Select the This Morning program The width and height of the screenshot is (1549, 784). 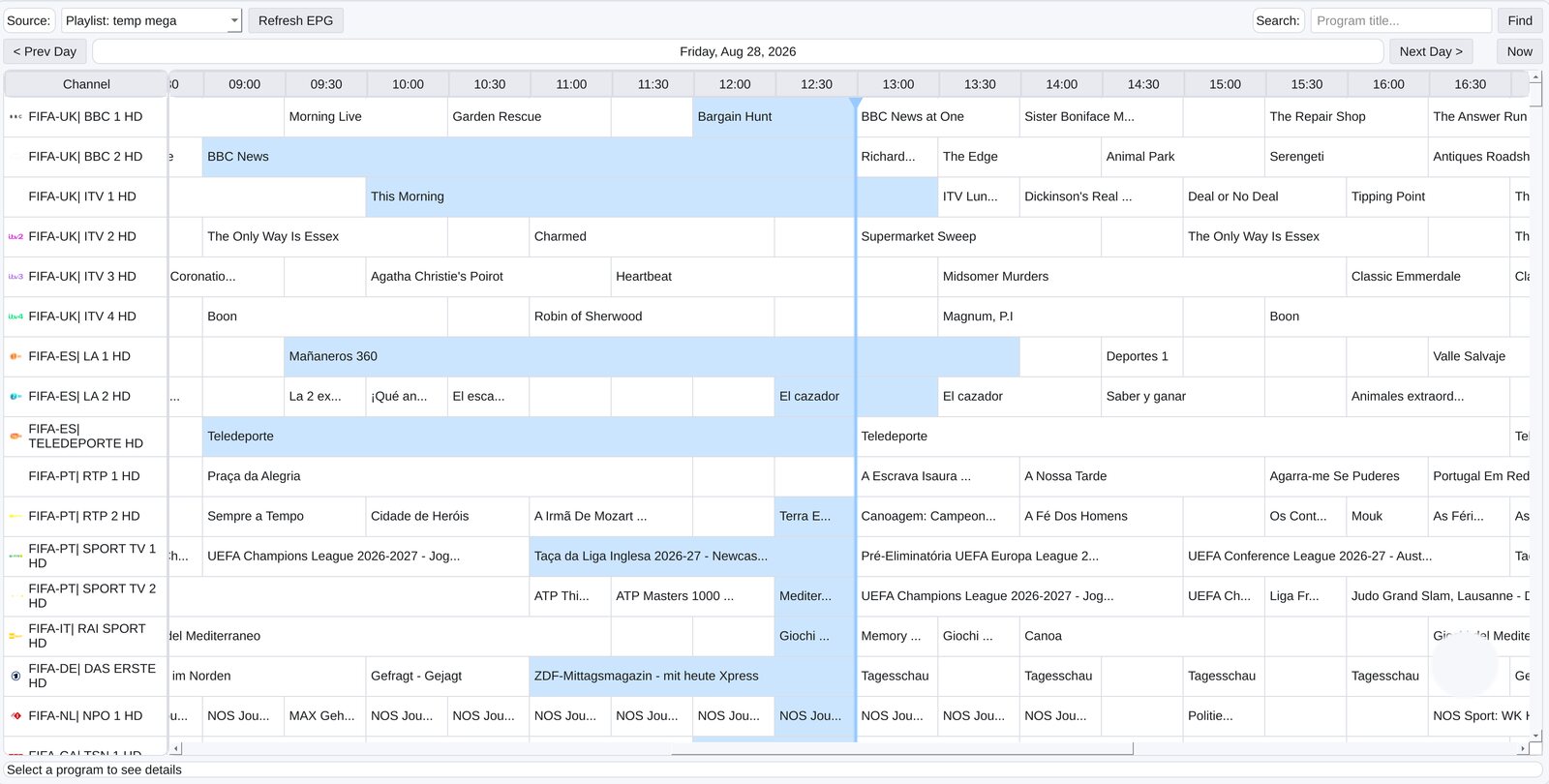pos(652,196)
